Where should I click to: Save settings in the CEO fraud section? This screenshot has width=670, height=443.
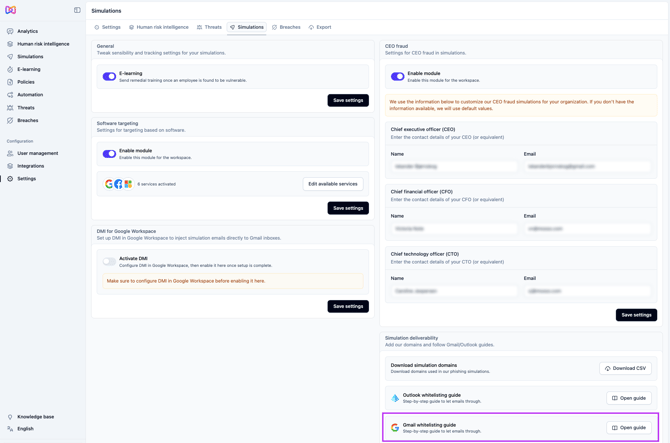pyautogui.click(x=636, y=315)
